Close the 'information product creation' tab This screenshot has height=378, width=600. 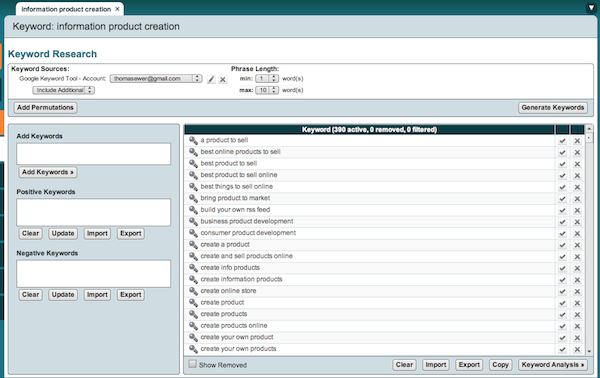pos(117,9)
